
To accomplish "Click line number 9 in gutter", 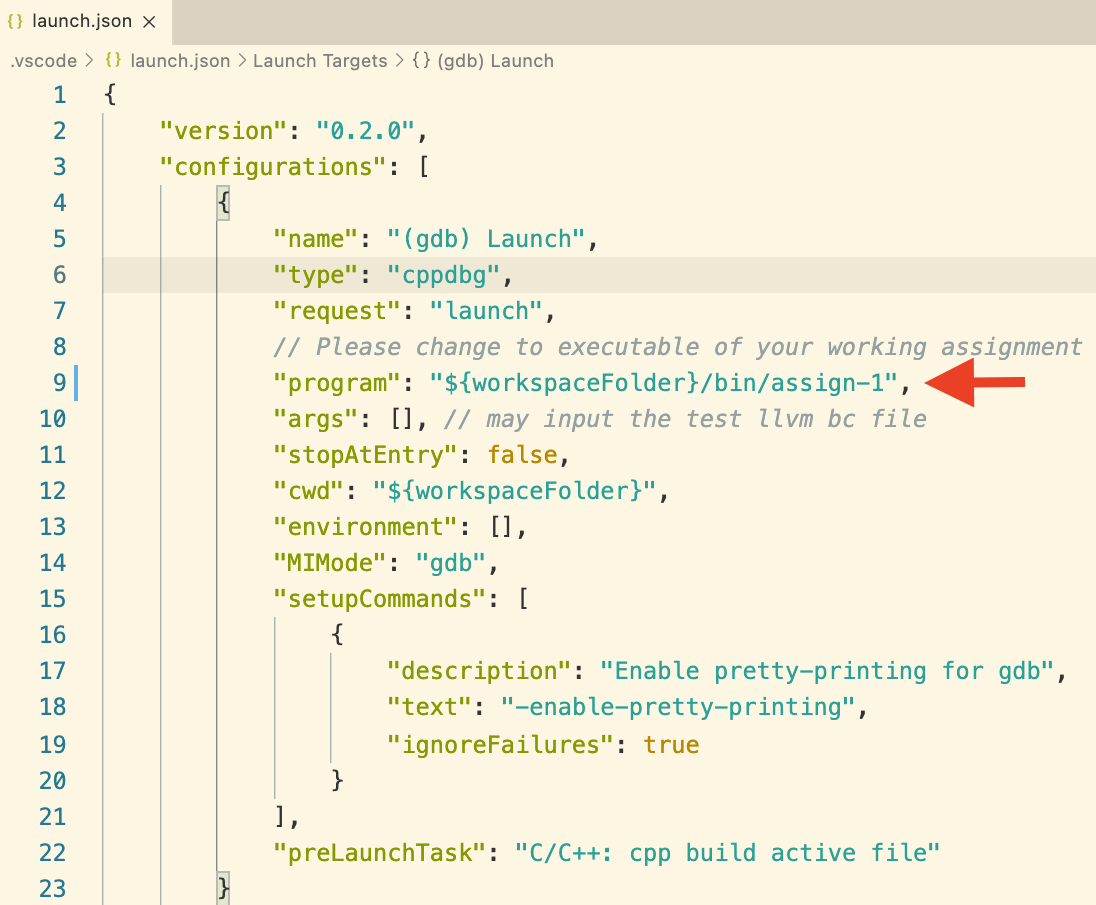I will [x=60, y=383].
